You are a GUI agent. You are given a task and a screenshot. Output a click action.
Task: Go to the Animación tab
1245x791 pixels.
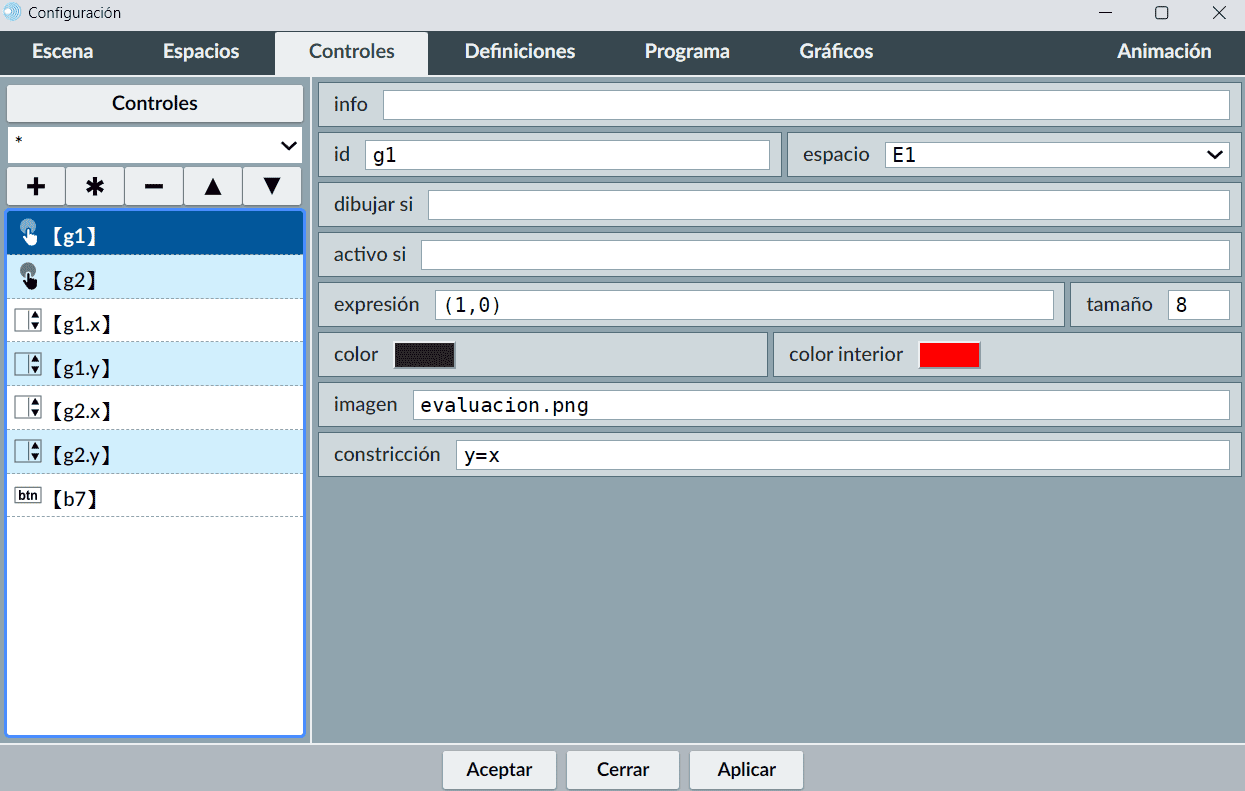1164,52
